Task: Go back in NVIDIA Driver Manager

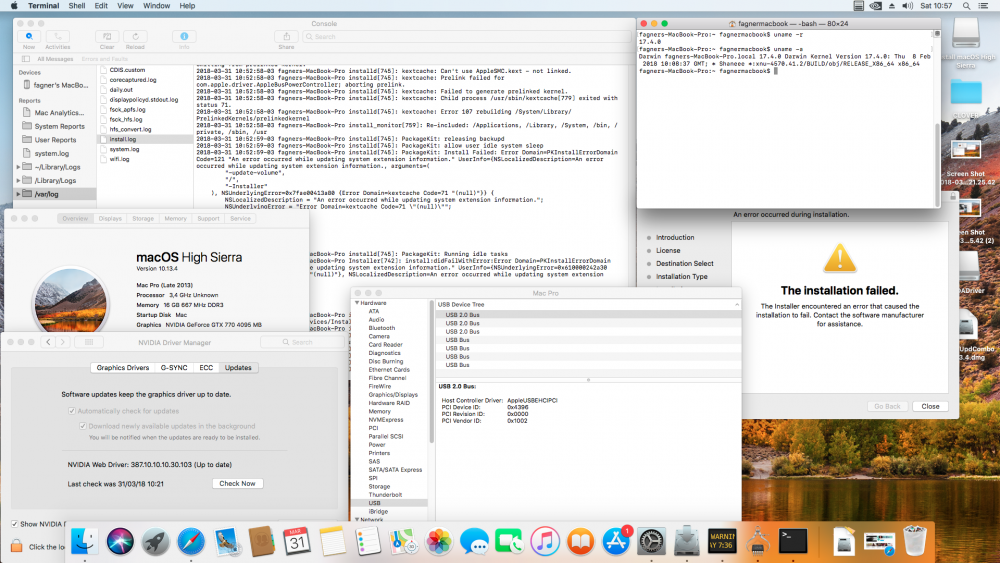Action: pyautogui.click(x=48, y=342)
